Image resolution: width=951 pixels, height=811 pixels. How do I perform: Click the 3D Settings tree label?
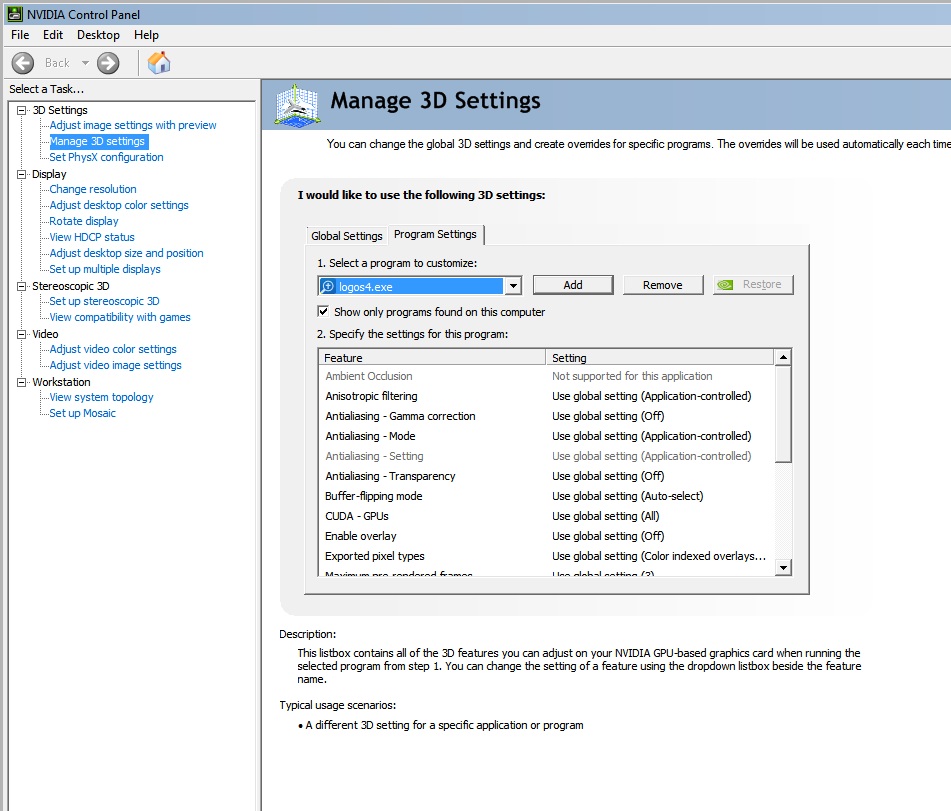click(x=60, y=110)
